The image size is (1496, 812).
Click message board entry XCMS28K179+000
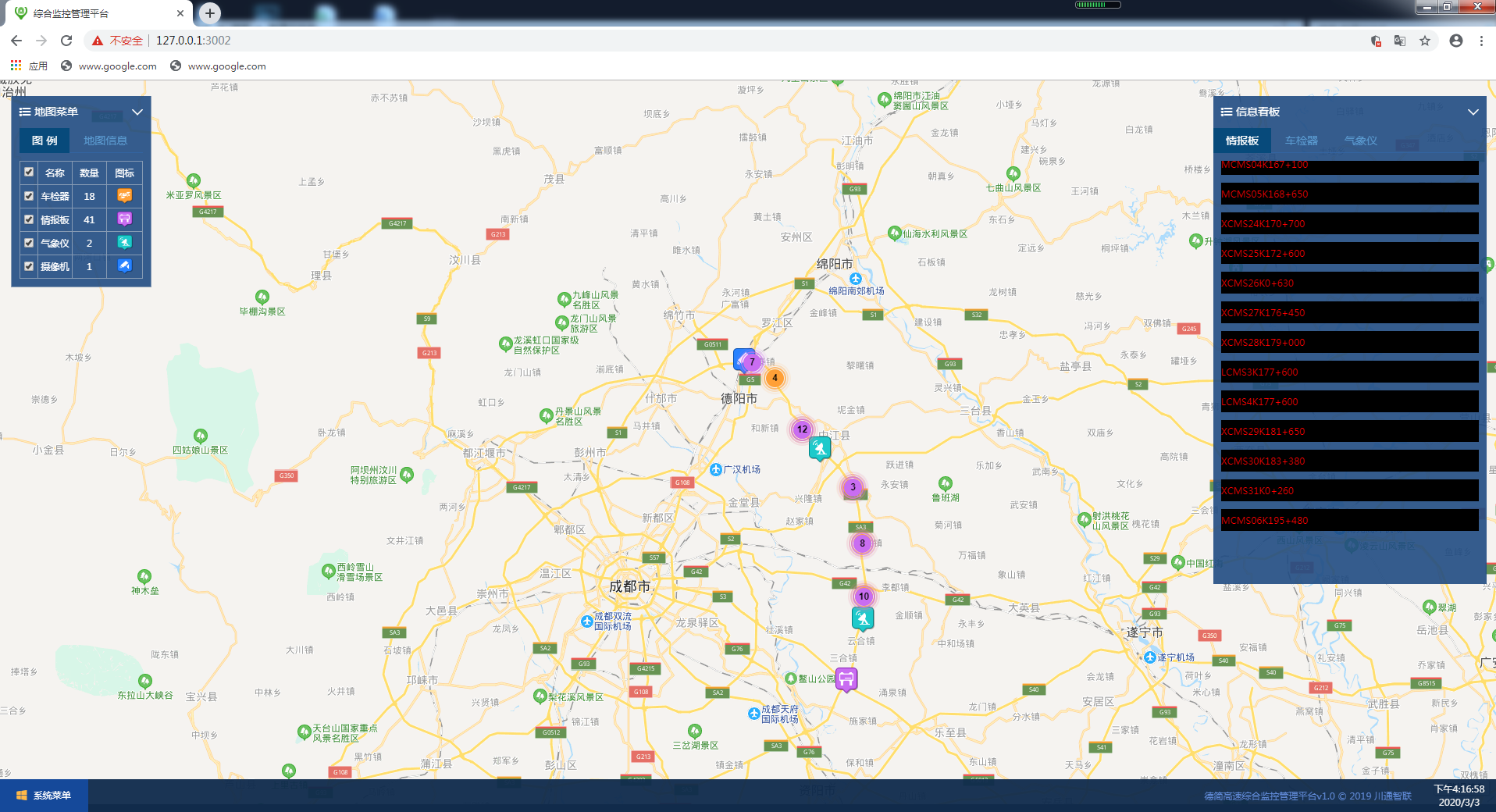[1349, 342]
